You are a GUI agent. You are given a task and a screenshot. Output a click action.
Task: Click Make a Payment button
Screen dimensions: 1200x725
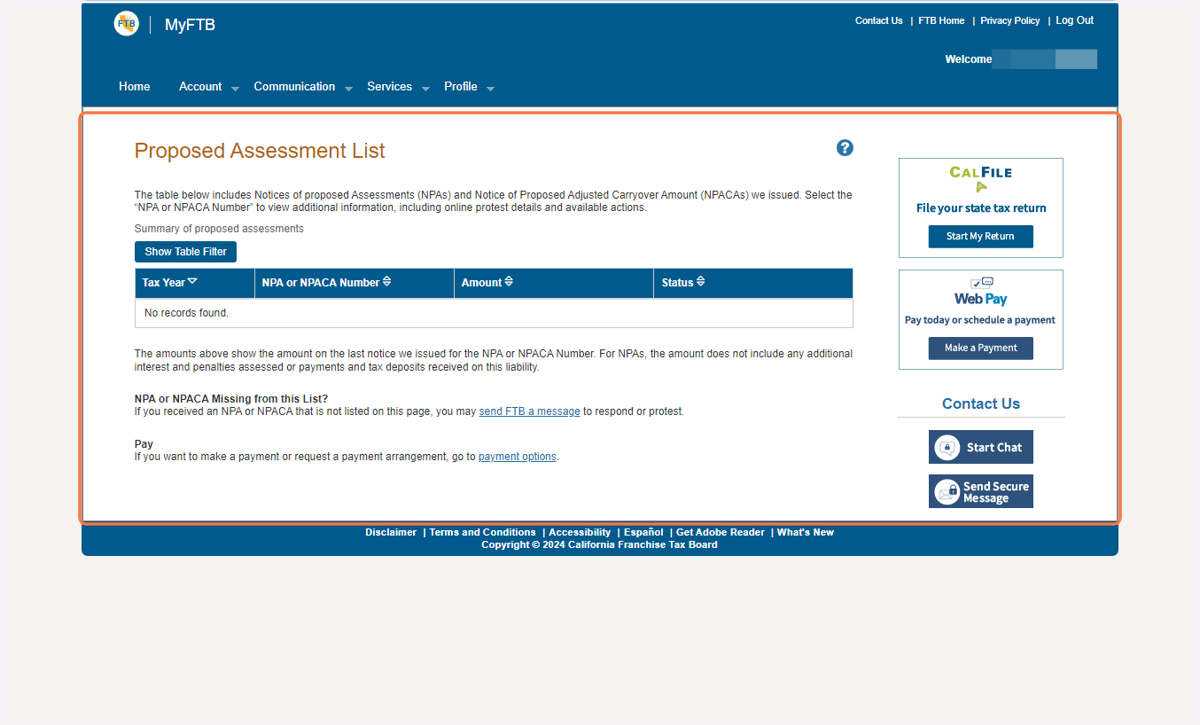[x=980, y=348]
